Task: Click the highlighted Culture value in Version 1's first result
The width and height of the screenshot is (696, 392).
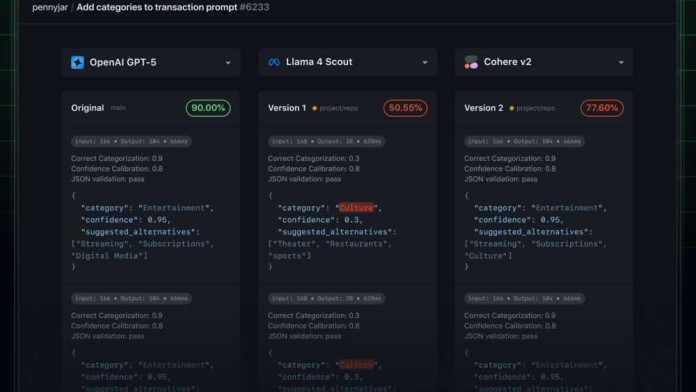Action: click(356, 208)
